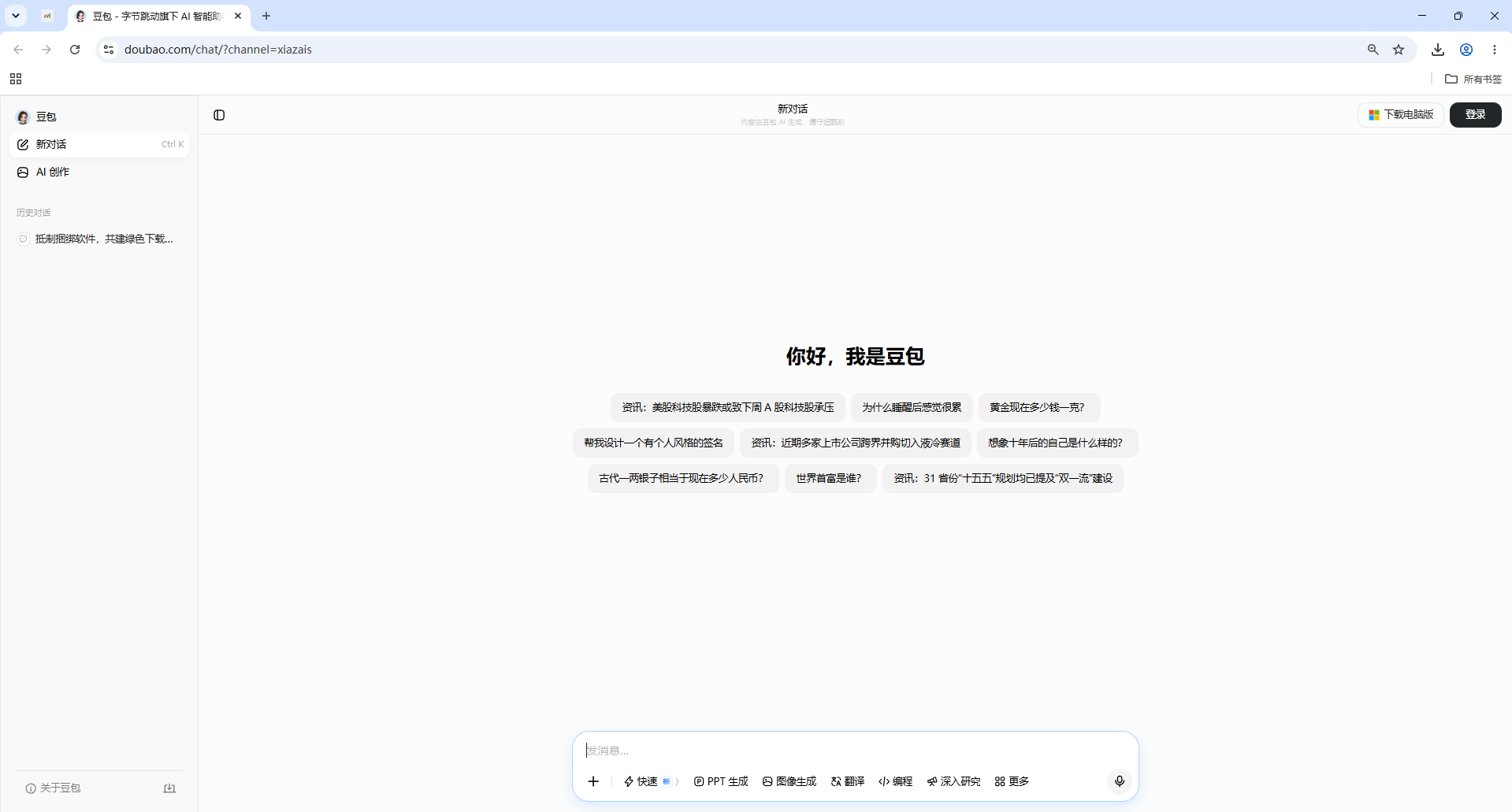The width and height of the screenshot is (1512, 812).
Task: Choose the 深入研究 skill
Action: tap(954, 781)
